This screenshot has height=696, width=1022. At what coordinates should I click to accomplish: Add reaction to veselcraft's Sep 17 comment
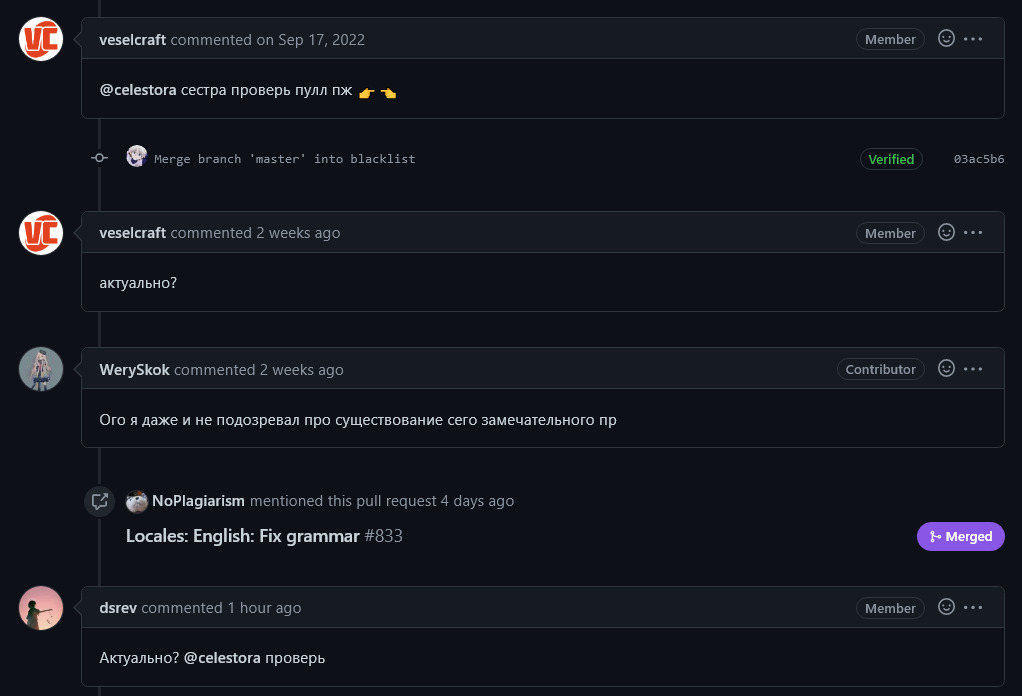pos(946,39)
